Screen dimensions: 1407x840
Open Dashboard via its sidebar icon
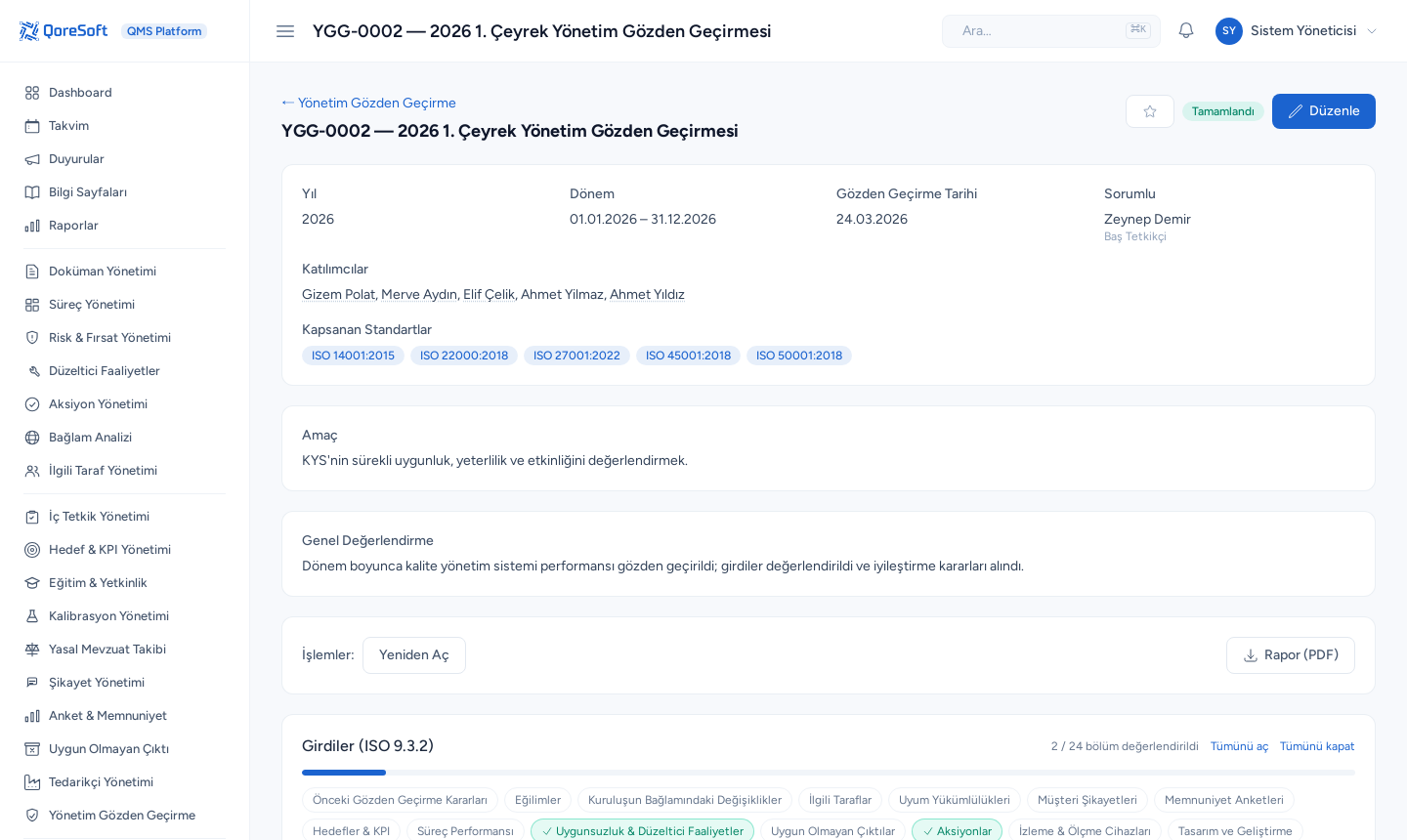click(32, 93)
